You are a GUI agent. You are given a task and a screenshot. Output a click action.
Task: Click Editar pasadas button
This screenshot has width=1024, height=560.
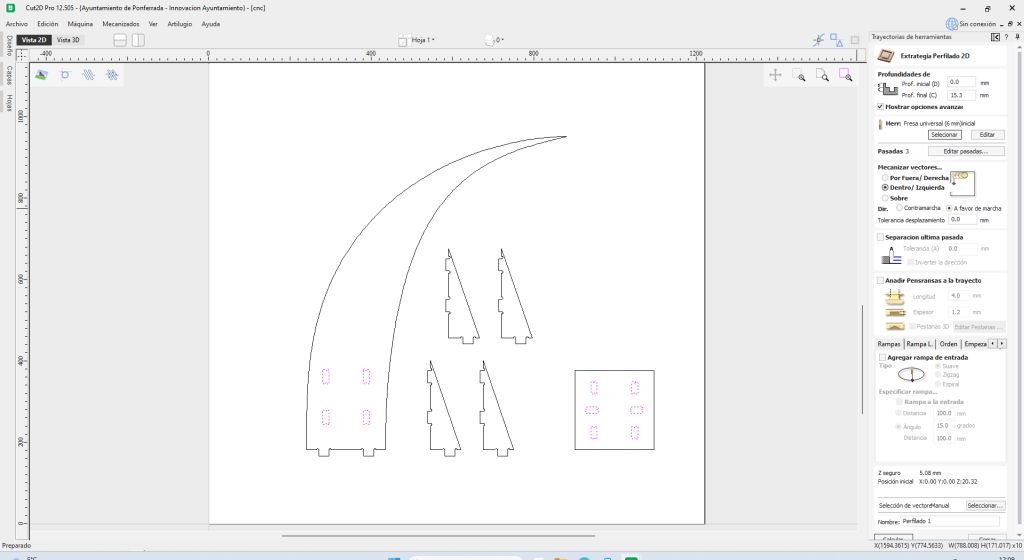click(966, 151)
